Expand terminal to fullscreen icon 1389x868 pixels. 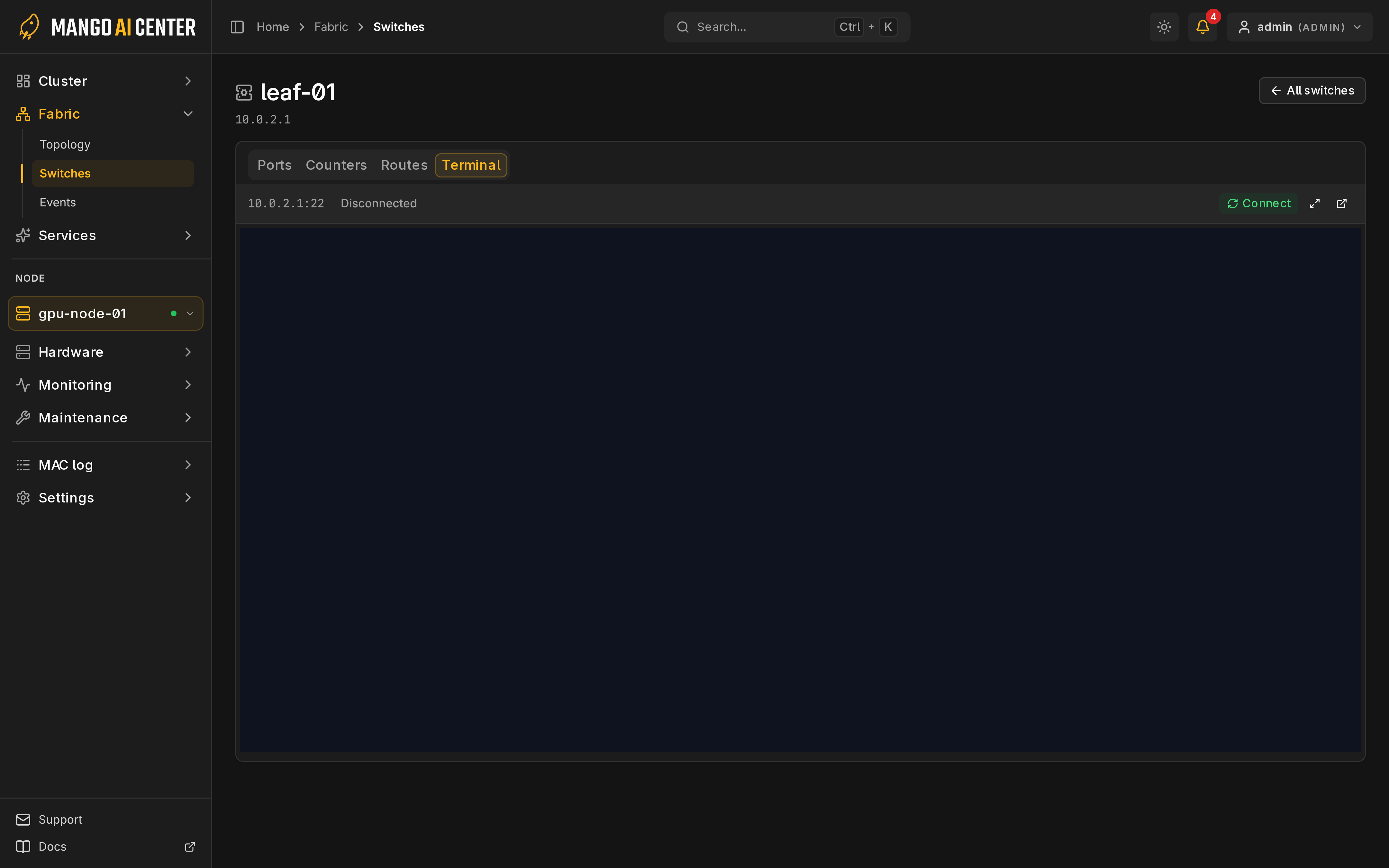tap(1314, 204)
